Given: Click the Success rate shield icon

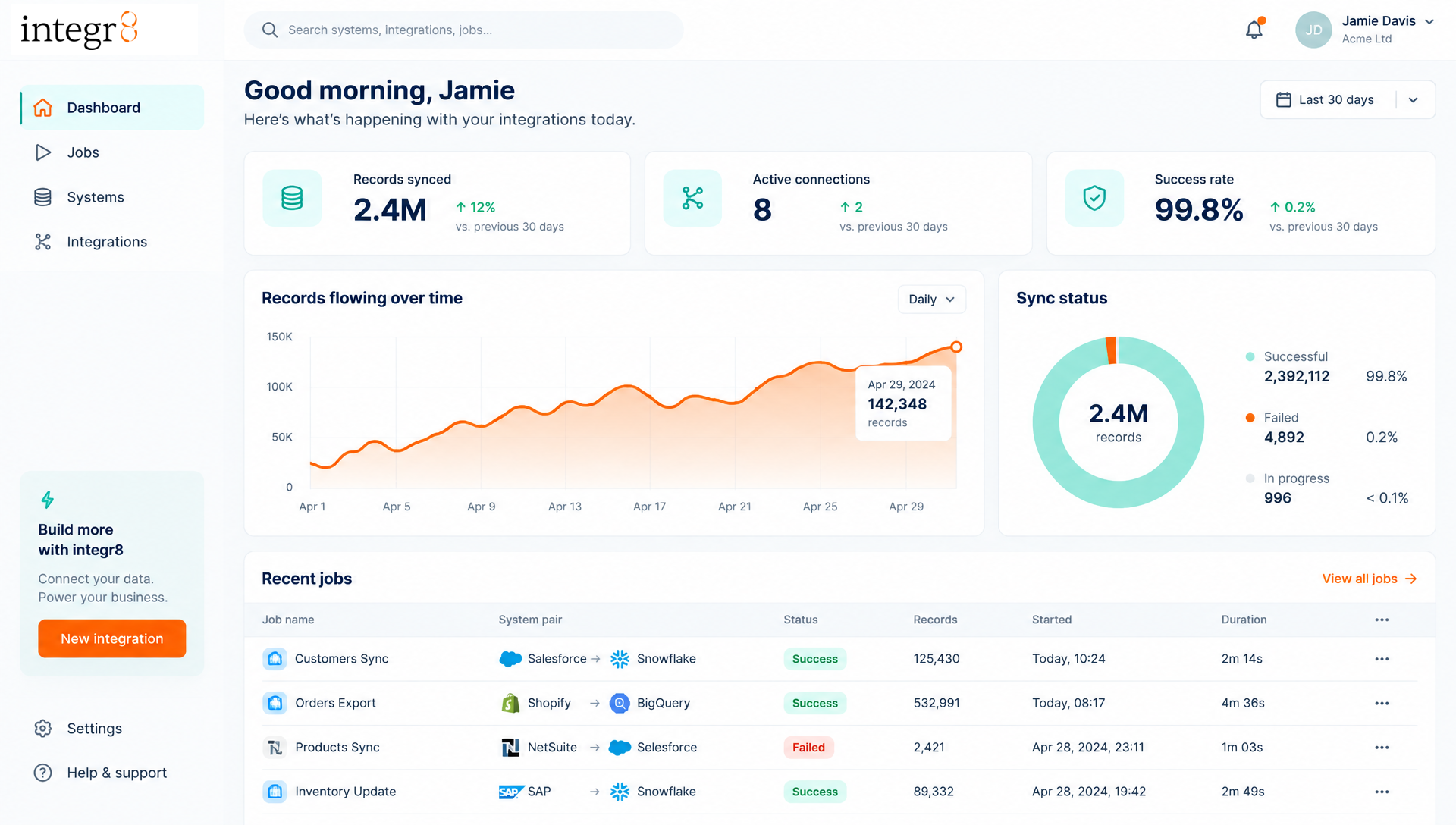Looking at the screenshot, I should click(1094, 198).
